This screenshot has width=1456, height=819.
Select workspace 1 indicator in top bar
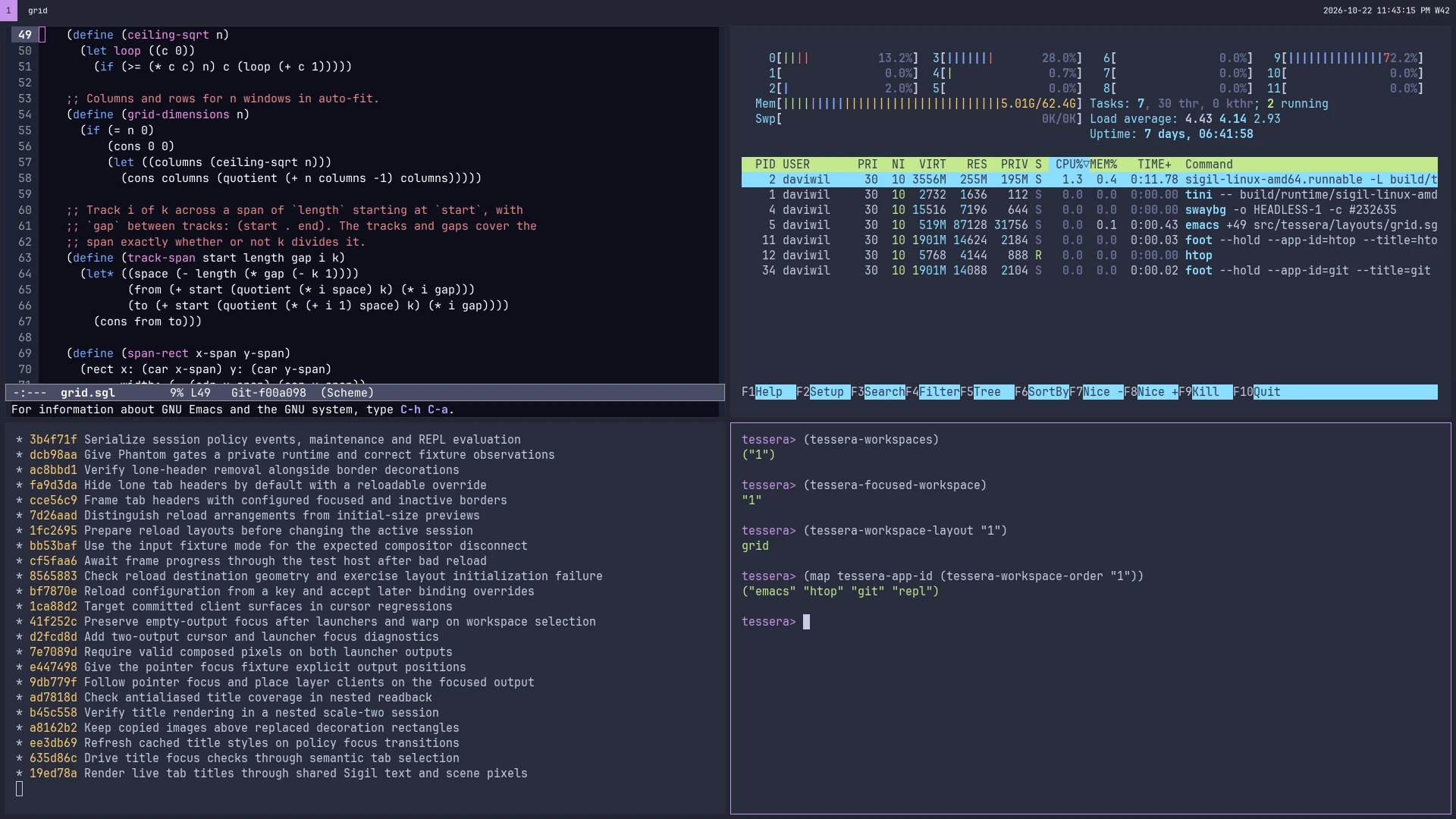8,11
